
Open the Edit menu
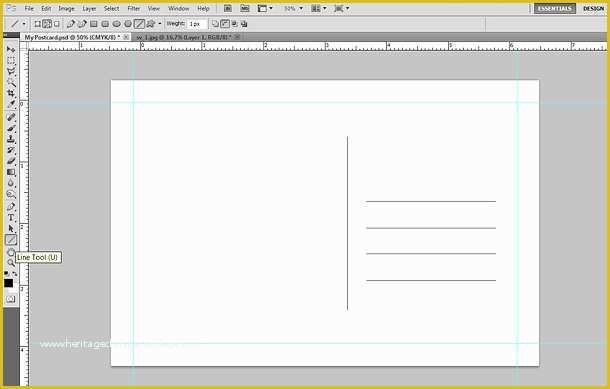tap(46, 8)
